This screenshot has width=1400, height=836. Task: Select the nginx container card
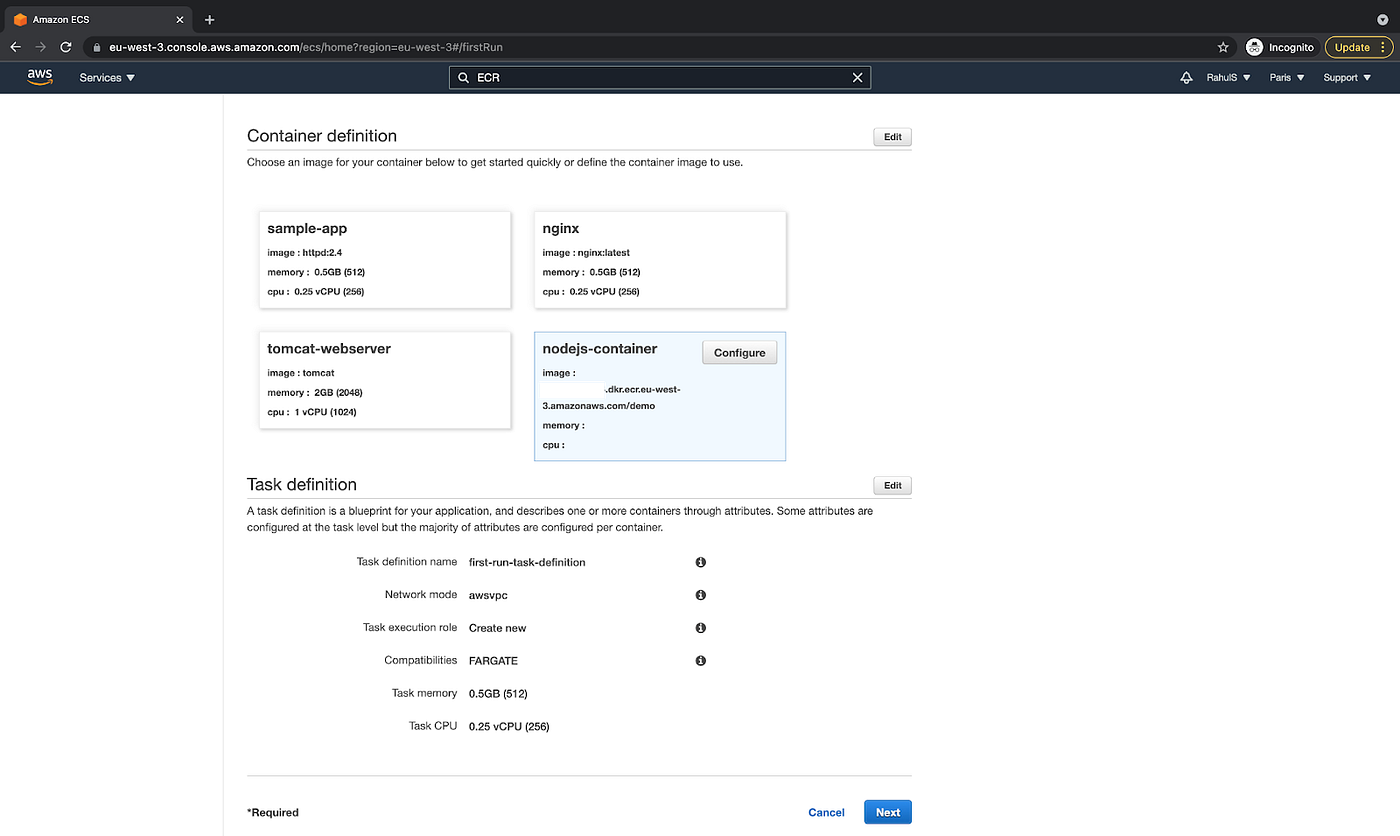(x=660, y=259)
